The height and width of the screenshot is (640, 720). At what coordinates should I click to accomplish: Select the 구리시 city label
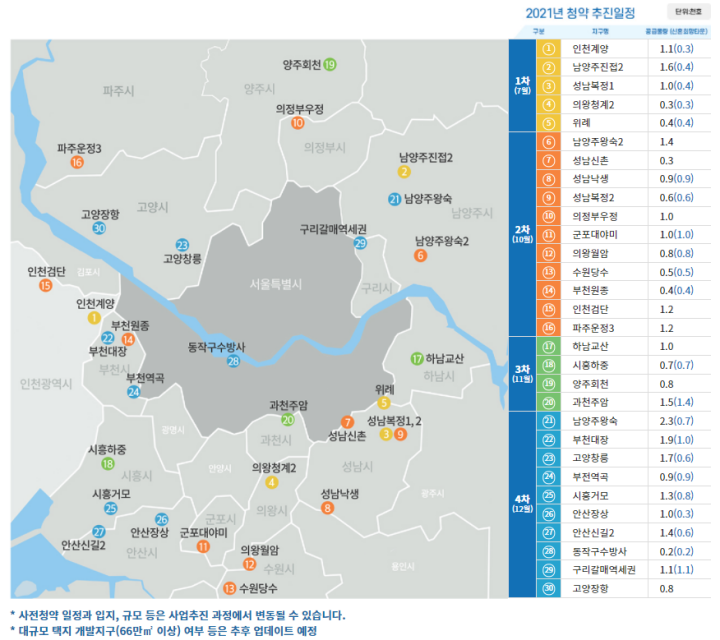[377, 288]
